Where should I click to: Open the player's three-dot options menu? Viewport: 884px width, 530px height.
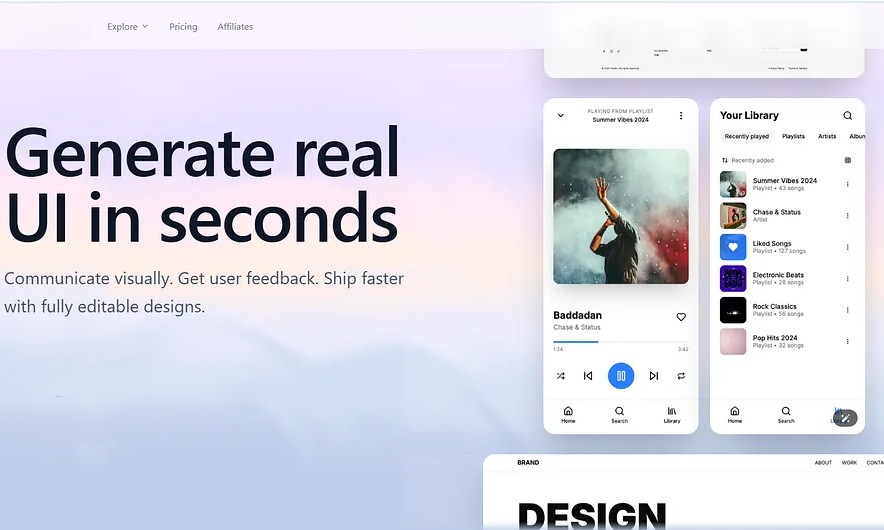[x=681, y=116]
